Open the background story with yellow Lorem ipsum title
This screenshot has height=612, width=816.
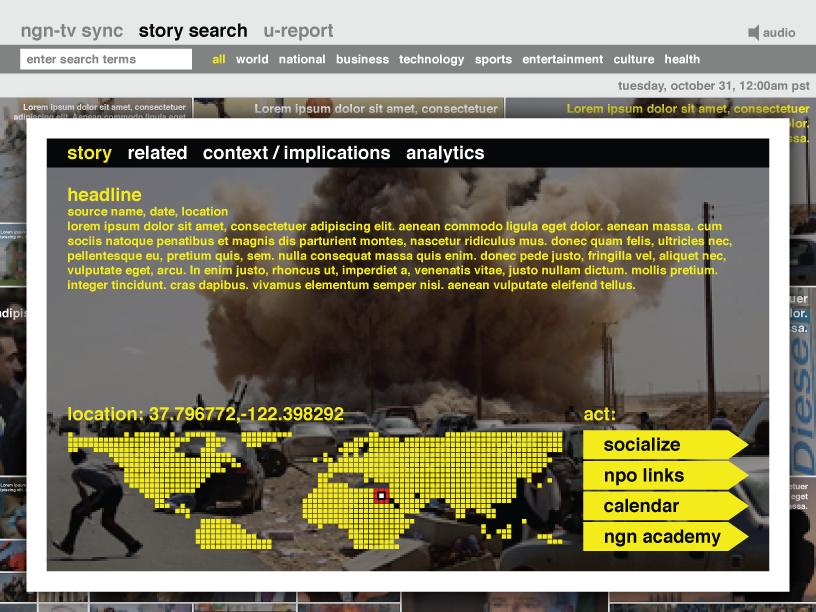click(687, 109)
